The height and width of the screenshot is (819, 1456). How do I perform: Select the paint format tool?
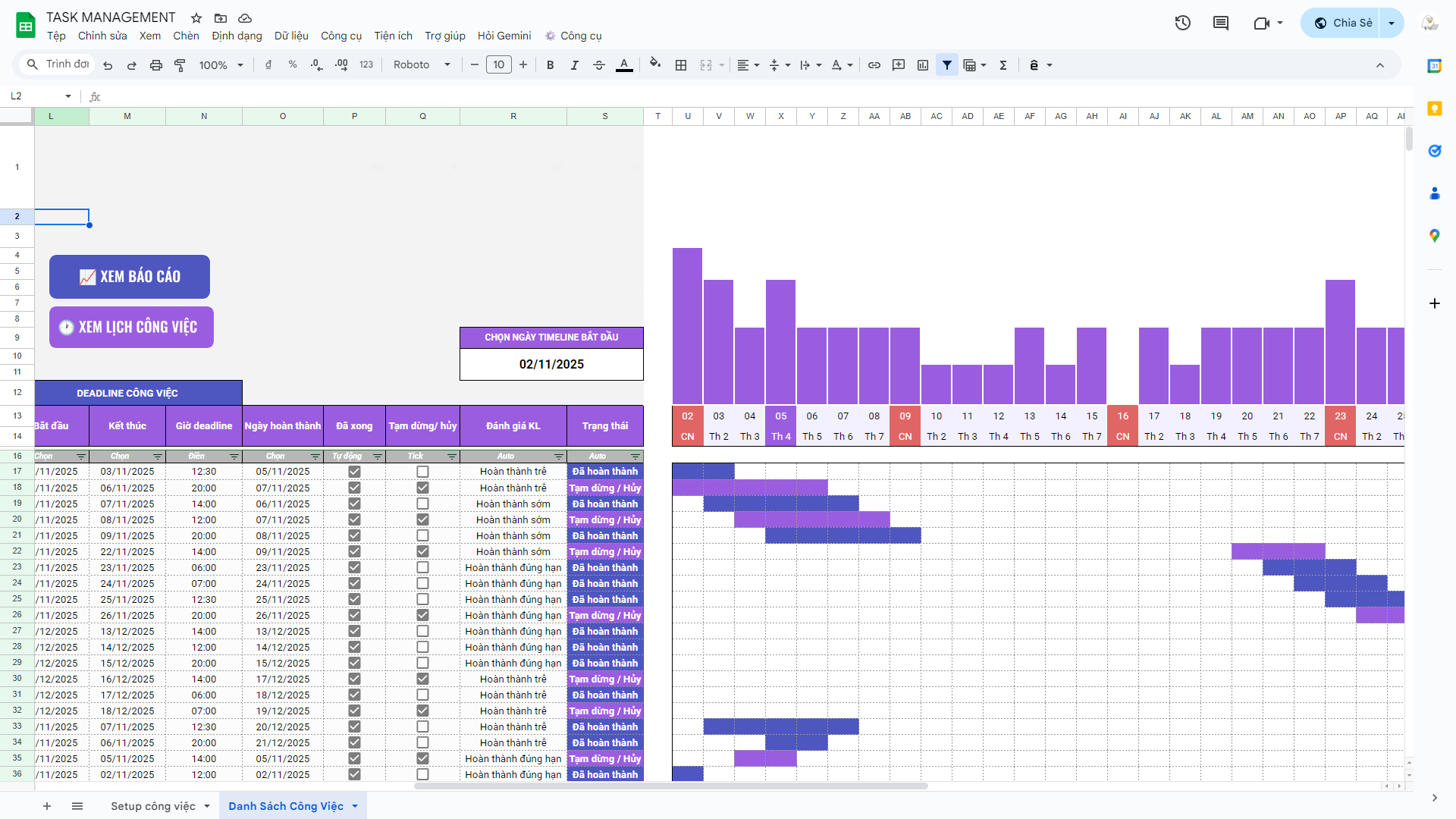180,65
